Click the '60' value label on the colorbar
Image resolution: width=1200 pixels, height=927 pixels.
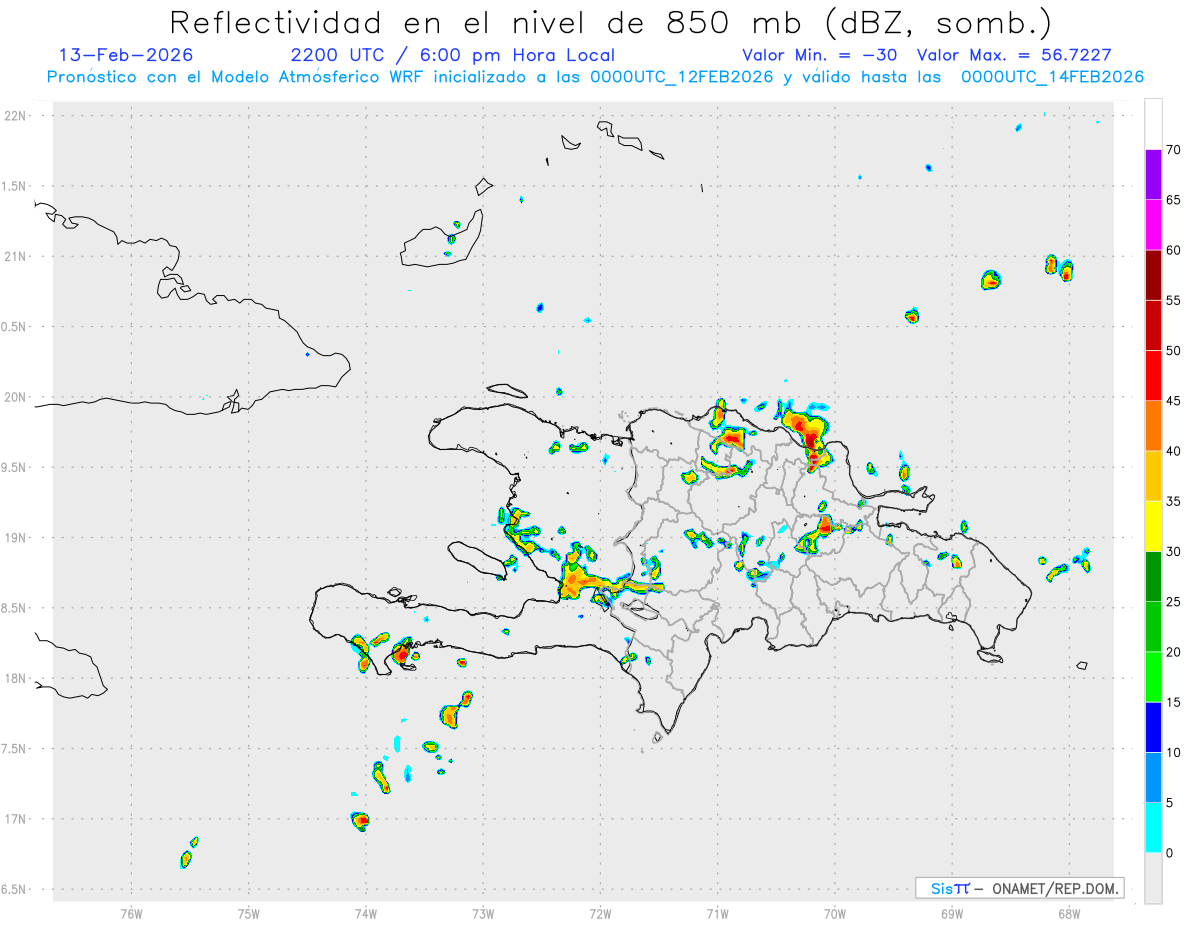coord(1174,250)
